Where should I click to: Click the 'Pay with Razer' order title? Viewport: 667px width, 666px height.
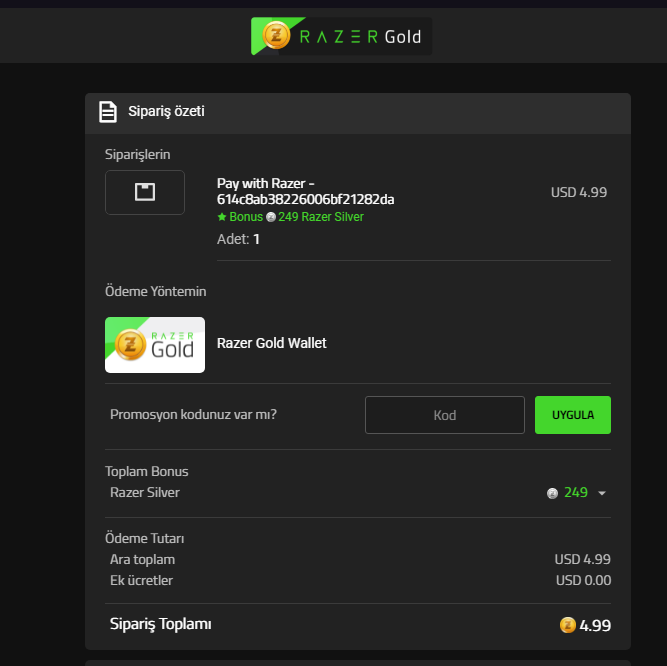(x=305, y=191)
